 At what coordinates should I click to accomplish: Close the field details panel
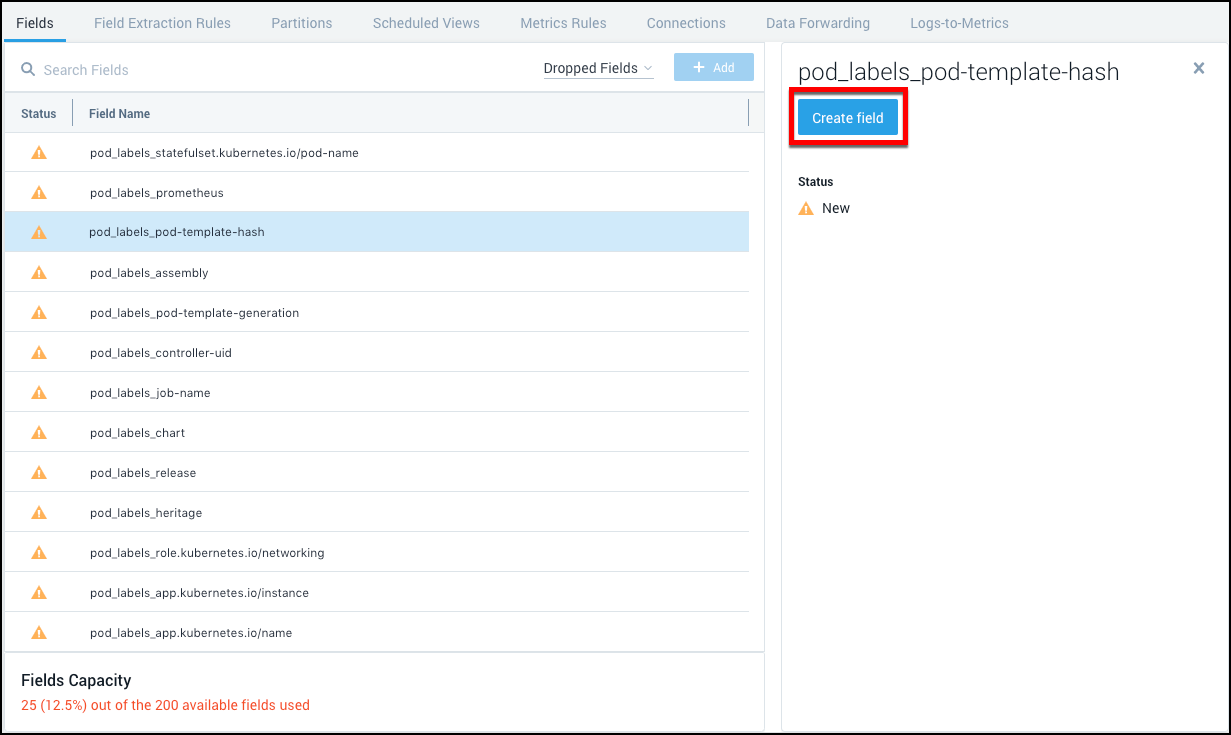(x=1199, y=68)
